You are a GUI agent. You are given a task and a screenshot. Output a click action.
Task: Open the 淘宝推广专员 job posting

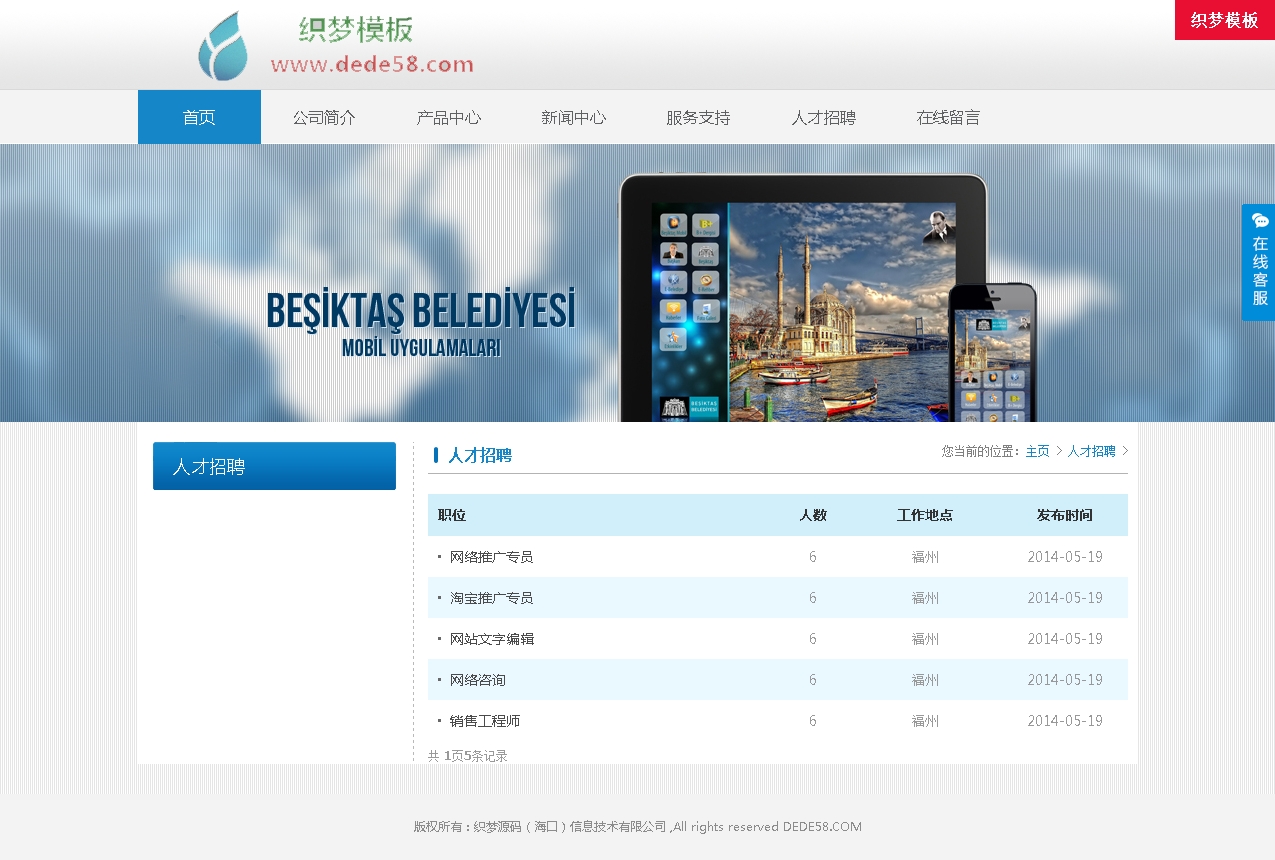[491, 598]
